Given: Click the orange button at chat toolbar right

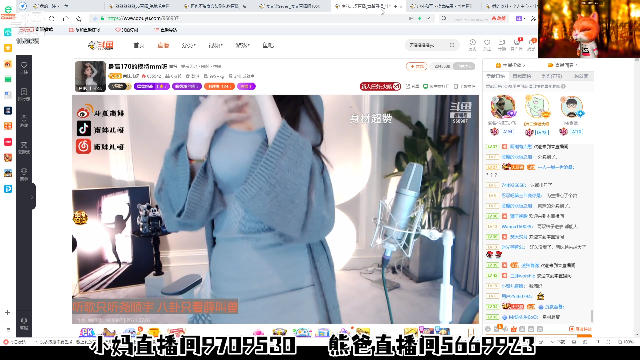Looking at the screenshot, I should tap(580, 329).
